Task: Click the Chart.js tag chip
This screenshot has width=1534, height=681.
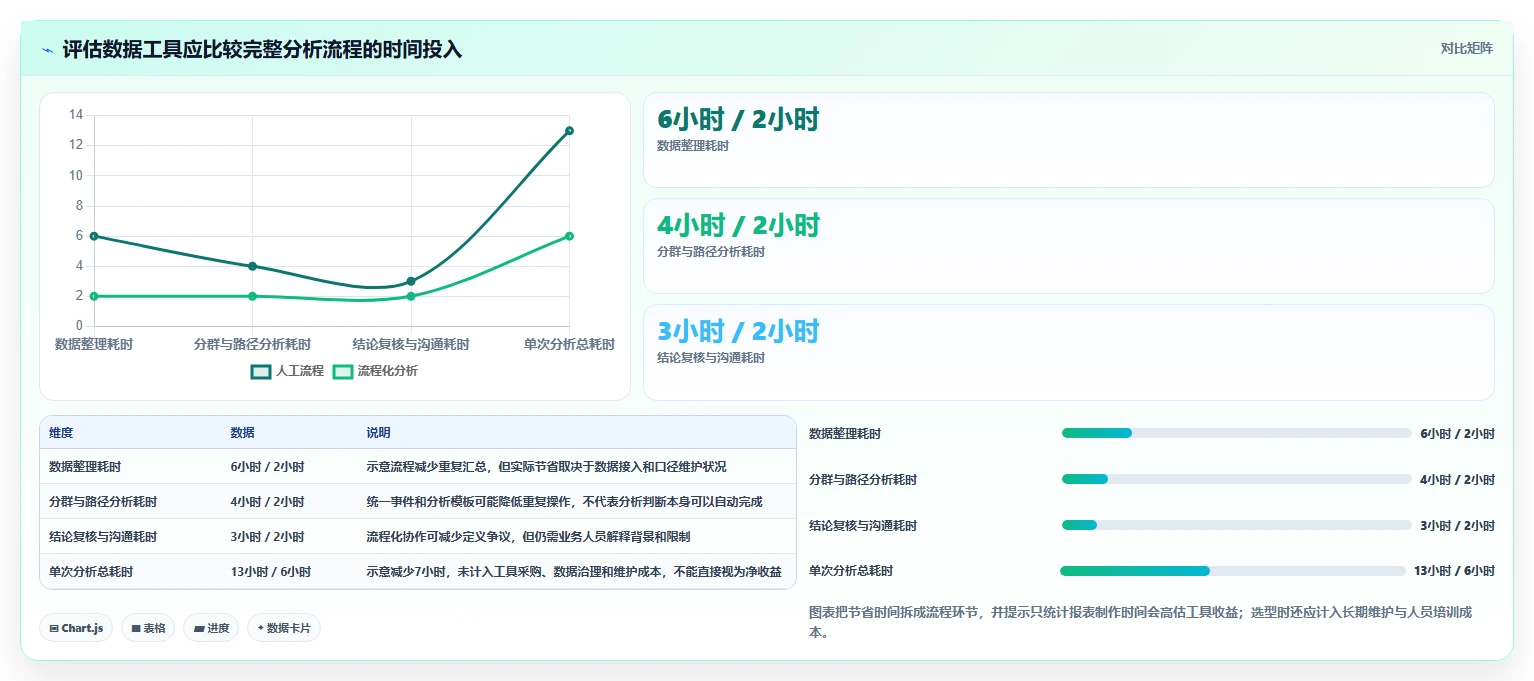Action: point(77,628)
